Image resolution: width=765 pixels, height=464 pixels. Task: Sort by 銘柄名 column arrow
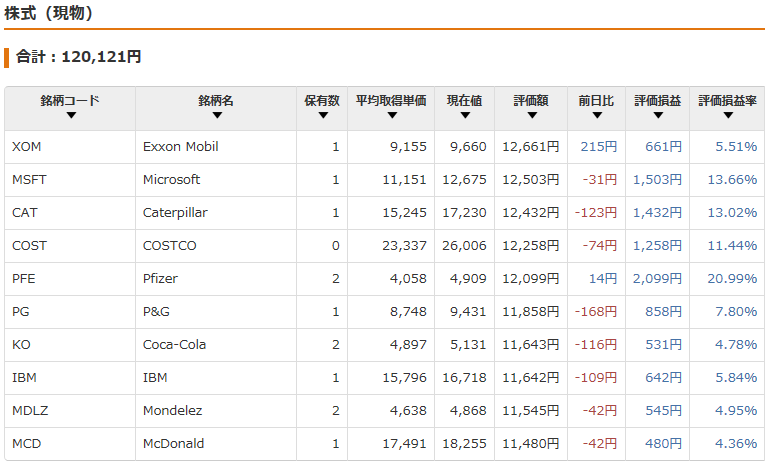tap(217, 116)
